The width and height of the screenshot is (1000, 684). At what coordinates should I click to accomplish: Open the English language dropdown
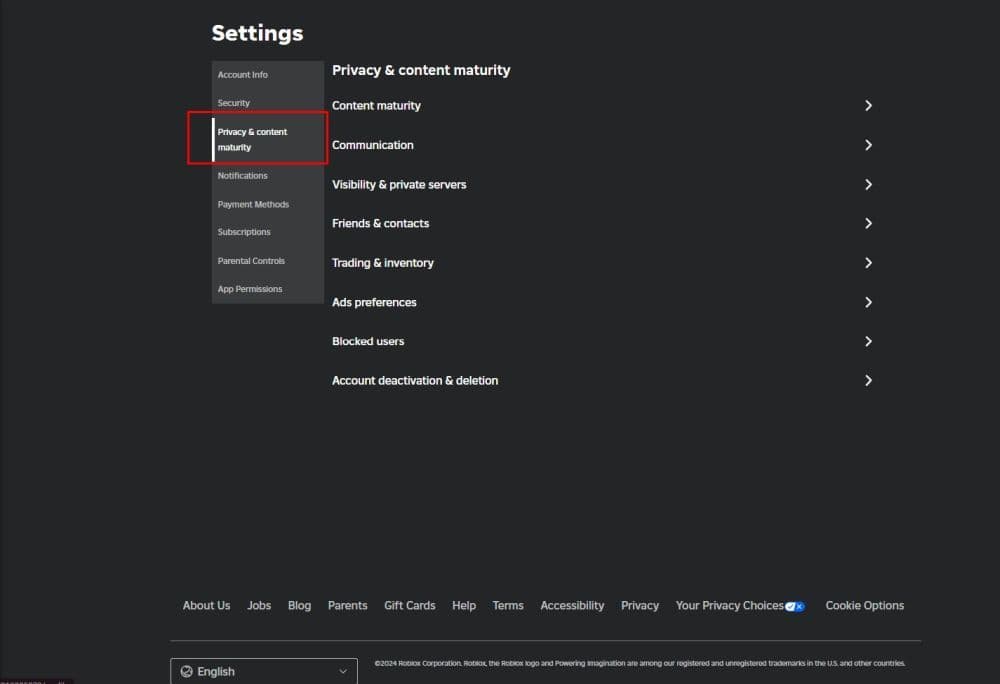264,672
